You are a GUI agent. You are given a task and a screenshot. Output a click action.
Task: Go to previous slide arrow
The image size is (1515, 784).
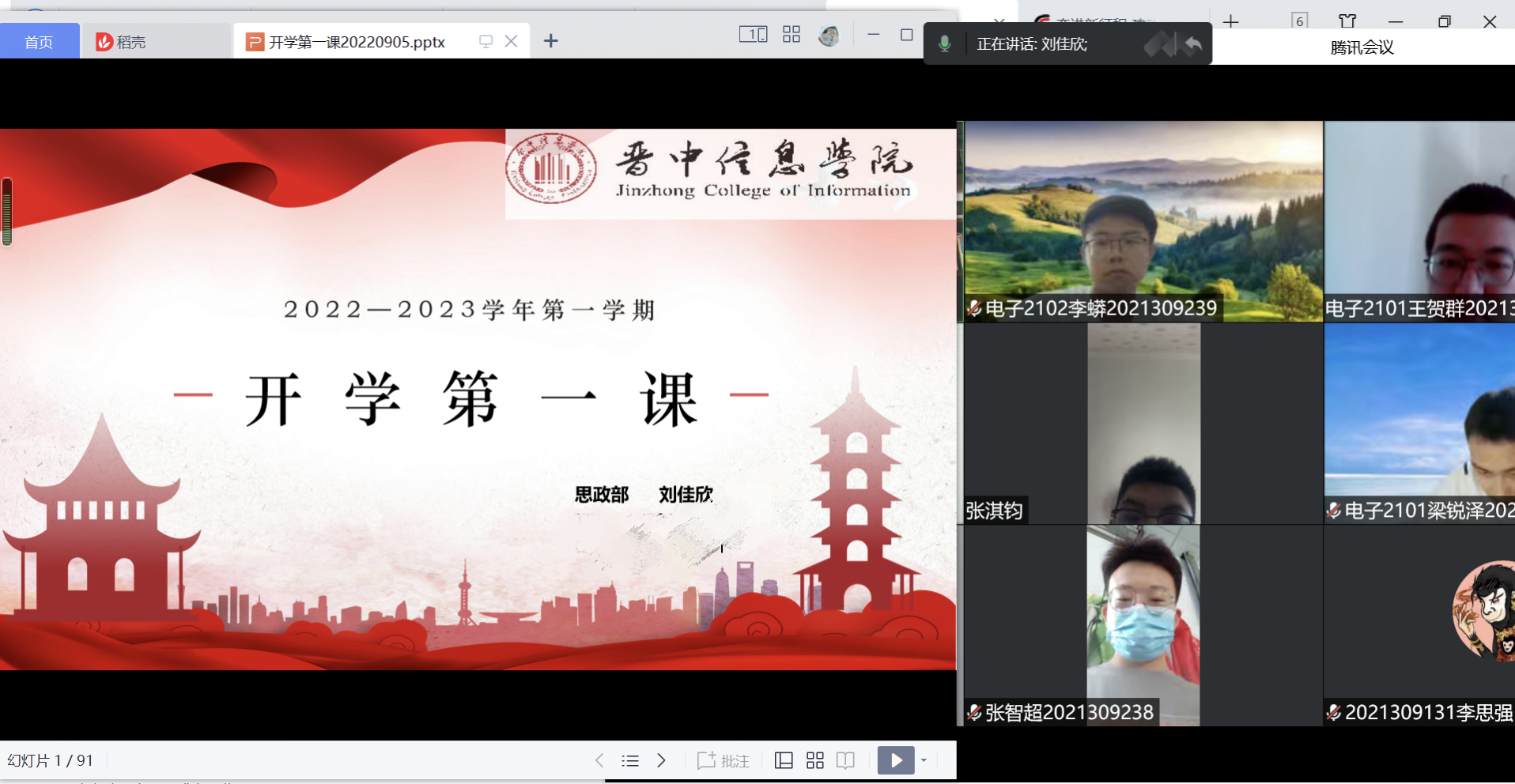pyautogui.click(x=599, y=760)
